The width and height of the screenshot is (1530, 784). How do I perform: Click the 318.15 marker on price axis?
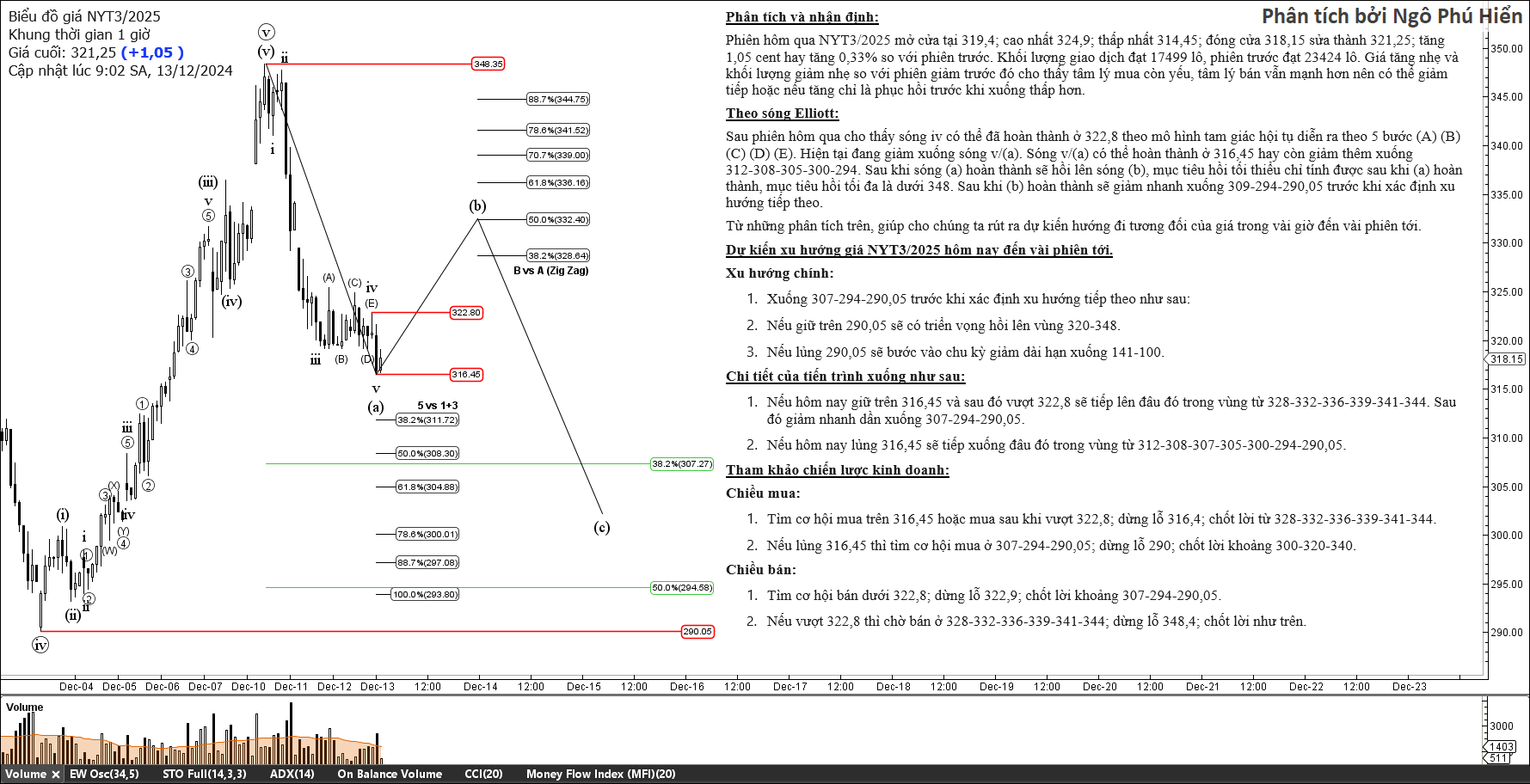[x=1507, y=359]
